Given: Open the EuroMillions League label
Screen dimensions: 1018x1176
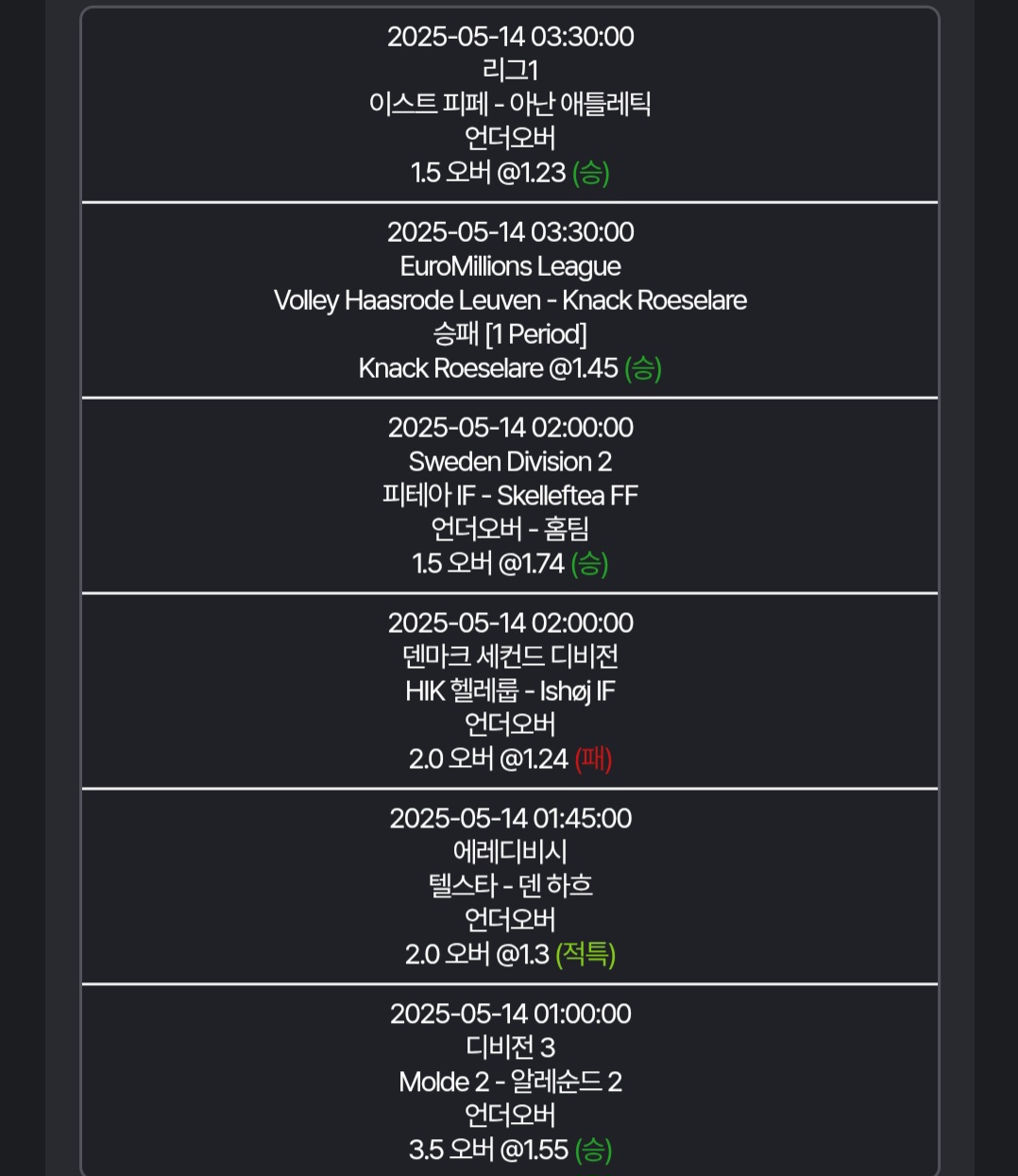Looking at the screenshot, I should pos(510,266).
